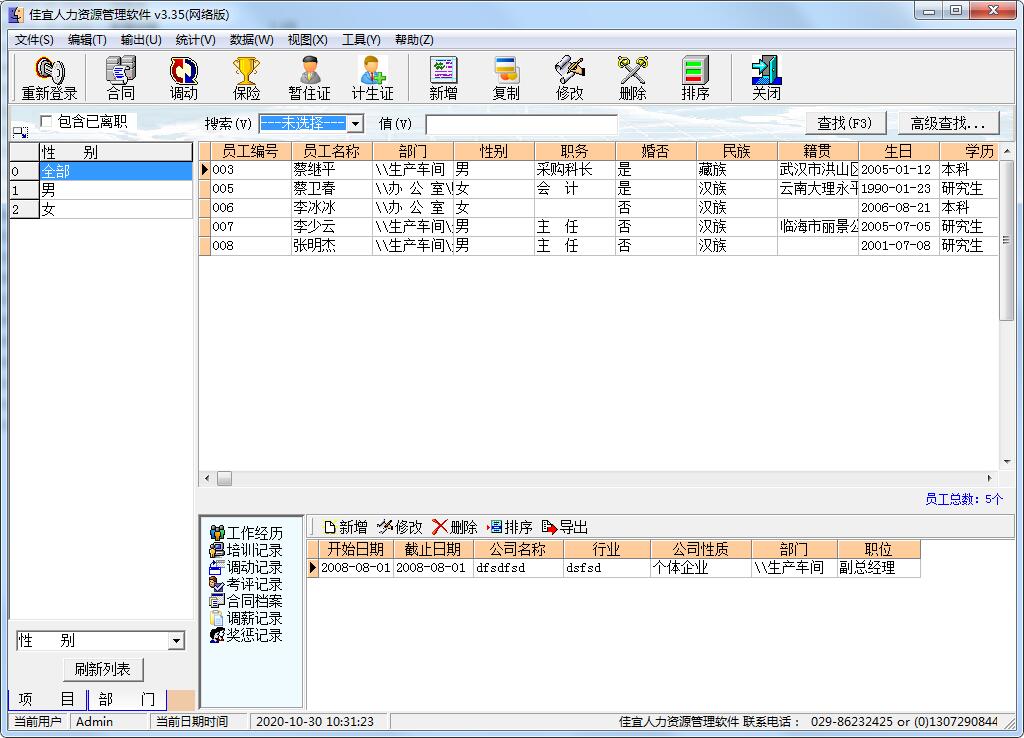
Task: Open the 编辑(T) menu
Action: click(x=87, y=40)
